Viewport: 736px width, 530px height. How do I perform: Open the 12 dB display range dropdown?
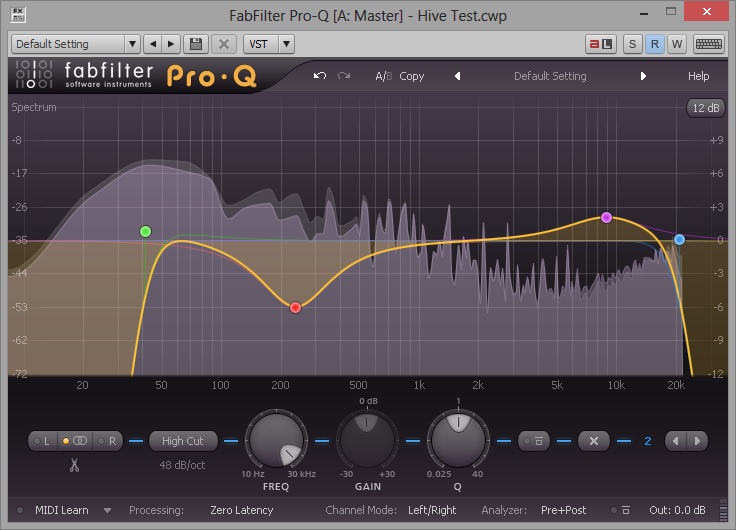(705, 108)
